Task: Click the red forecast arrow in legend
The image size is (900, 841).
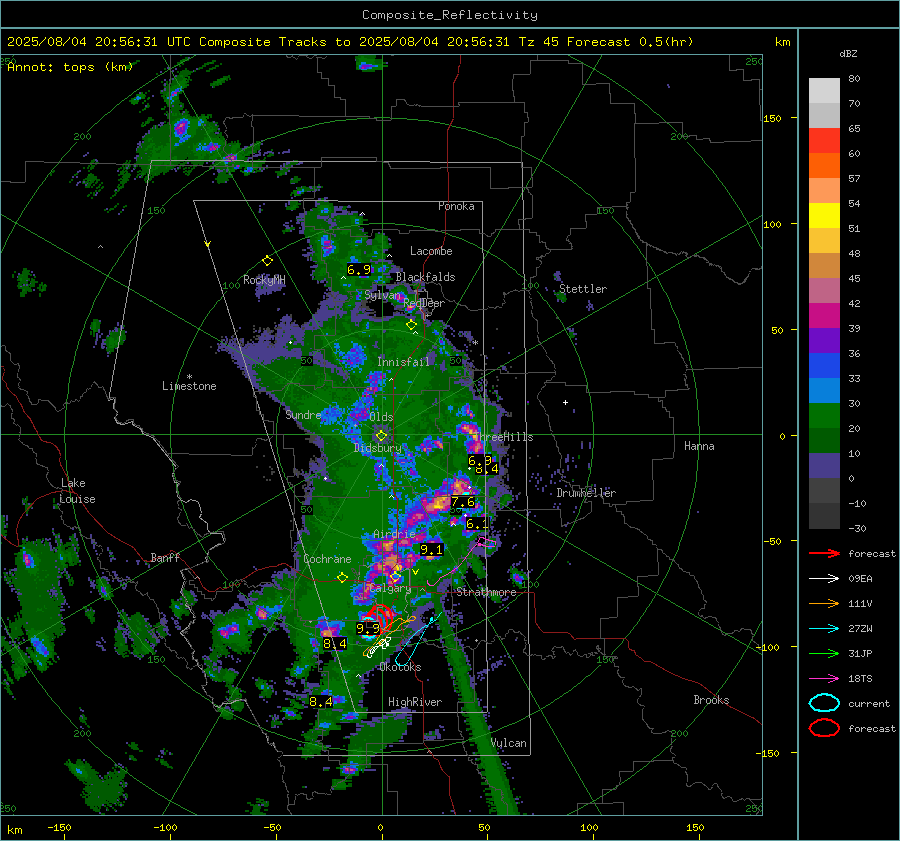Action: click(x=824, y=553)
